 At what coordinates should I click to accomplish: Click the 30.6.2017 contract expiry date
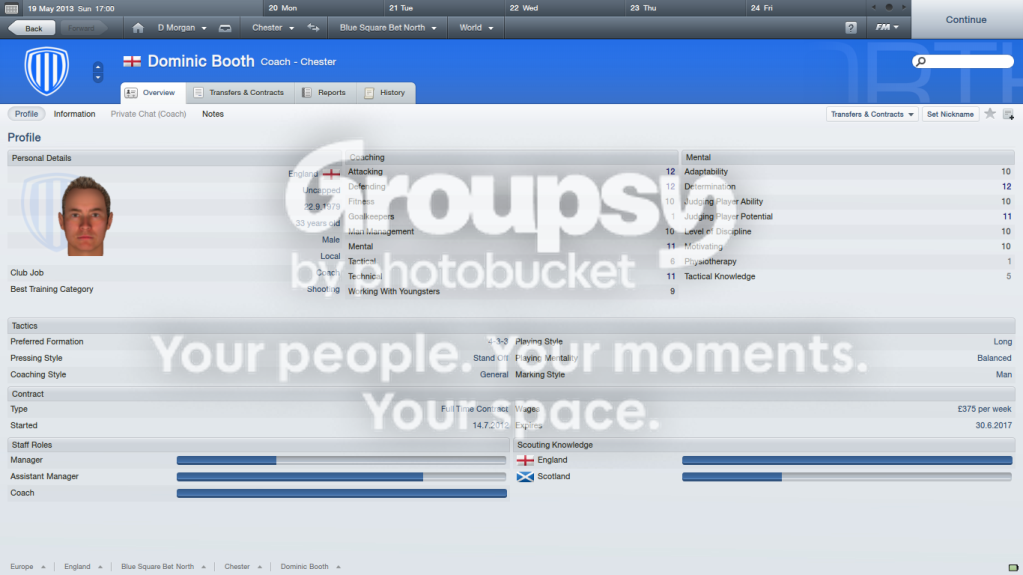tap(994, 426)
